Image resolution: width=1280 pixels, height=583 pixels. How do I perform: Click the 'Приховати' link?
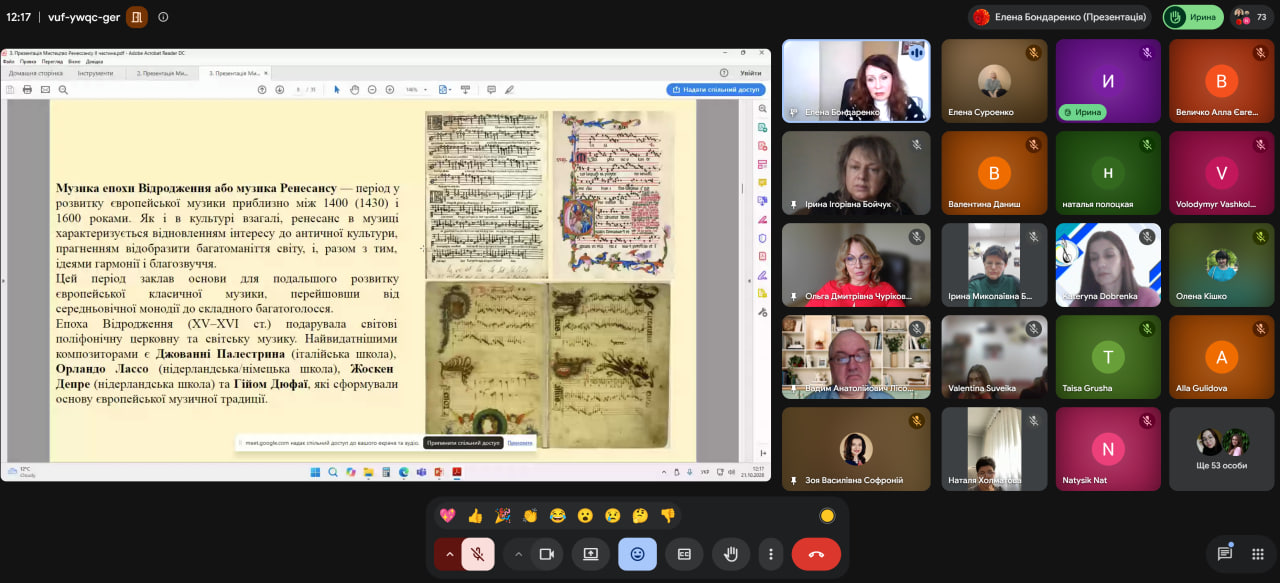tap(519, 442)
